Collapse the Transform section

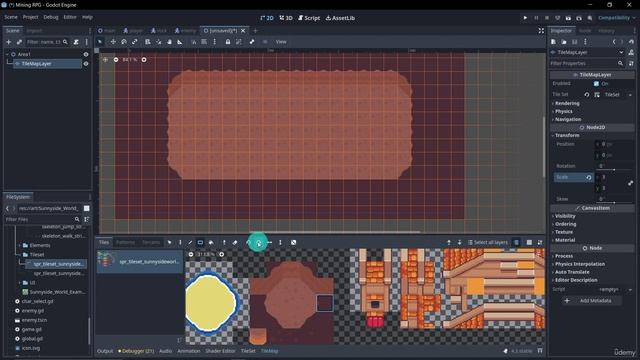point(566,135)
